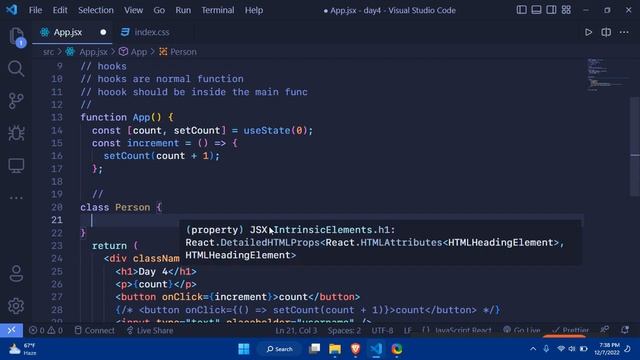Viewport: 640px width, 360px height.
Task: Open the Accounts menu icon
Action: point(16,273)
